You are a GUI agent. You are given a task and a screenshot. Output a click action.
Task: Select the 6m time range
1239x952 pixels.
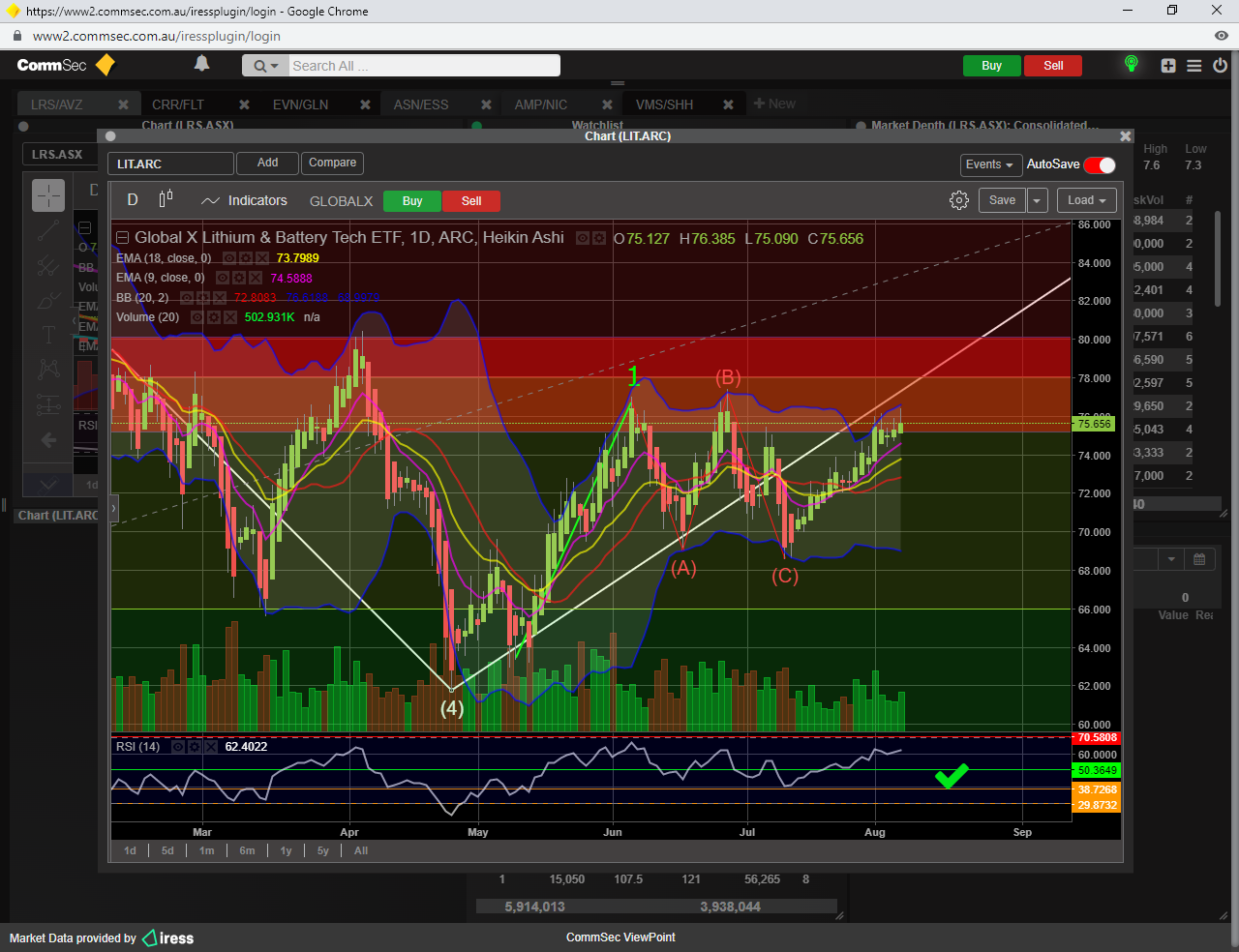pyautogui.click(x=247, y=850)
